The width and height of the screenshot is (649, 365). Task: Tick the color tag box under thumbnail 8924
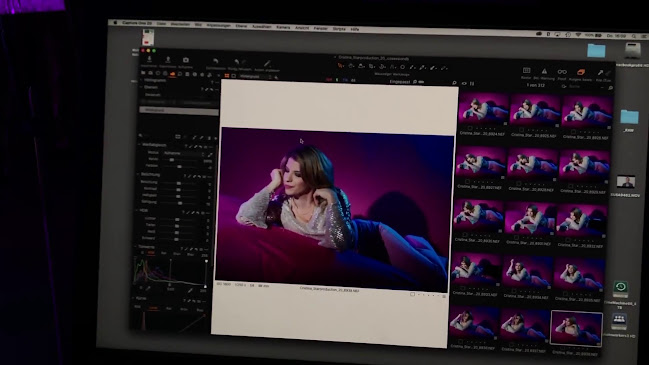tap(470, 128)
